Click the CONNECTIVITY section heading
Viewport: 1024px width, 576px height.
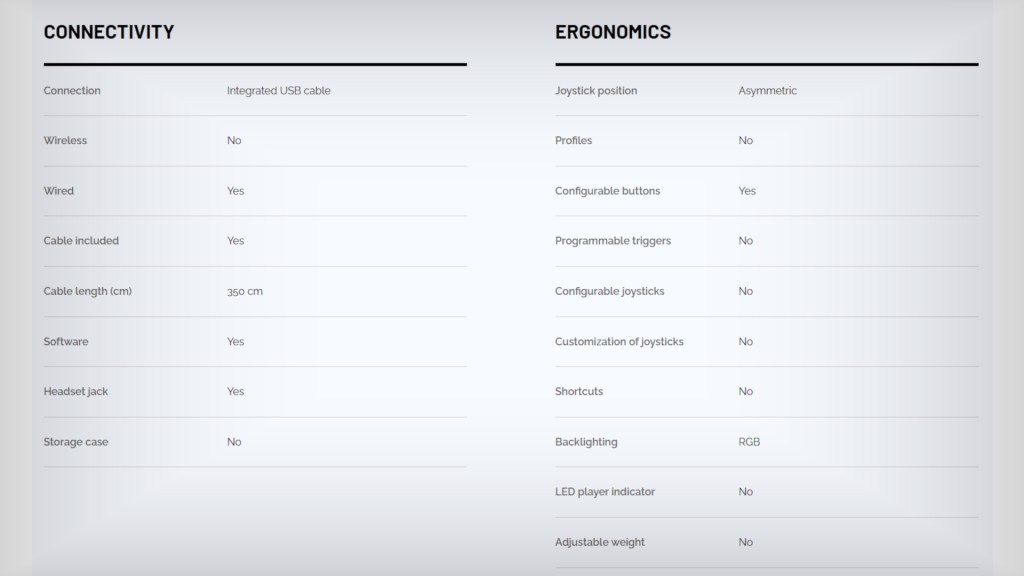[109, 32]
